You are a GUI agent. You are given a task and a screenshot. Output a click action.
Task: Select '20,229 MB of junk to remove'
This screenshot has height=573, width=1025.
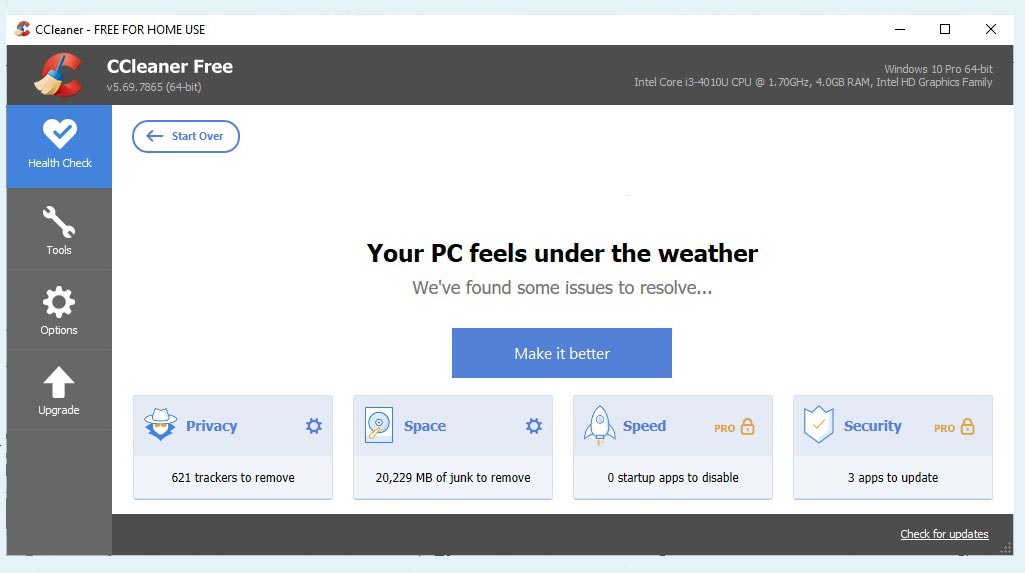453,478
